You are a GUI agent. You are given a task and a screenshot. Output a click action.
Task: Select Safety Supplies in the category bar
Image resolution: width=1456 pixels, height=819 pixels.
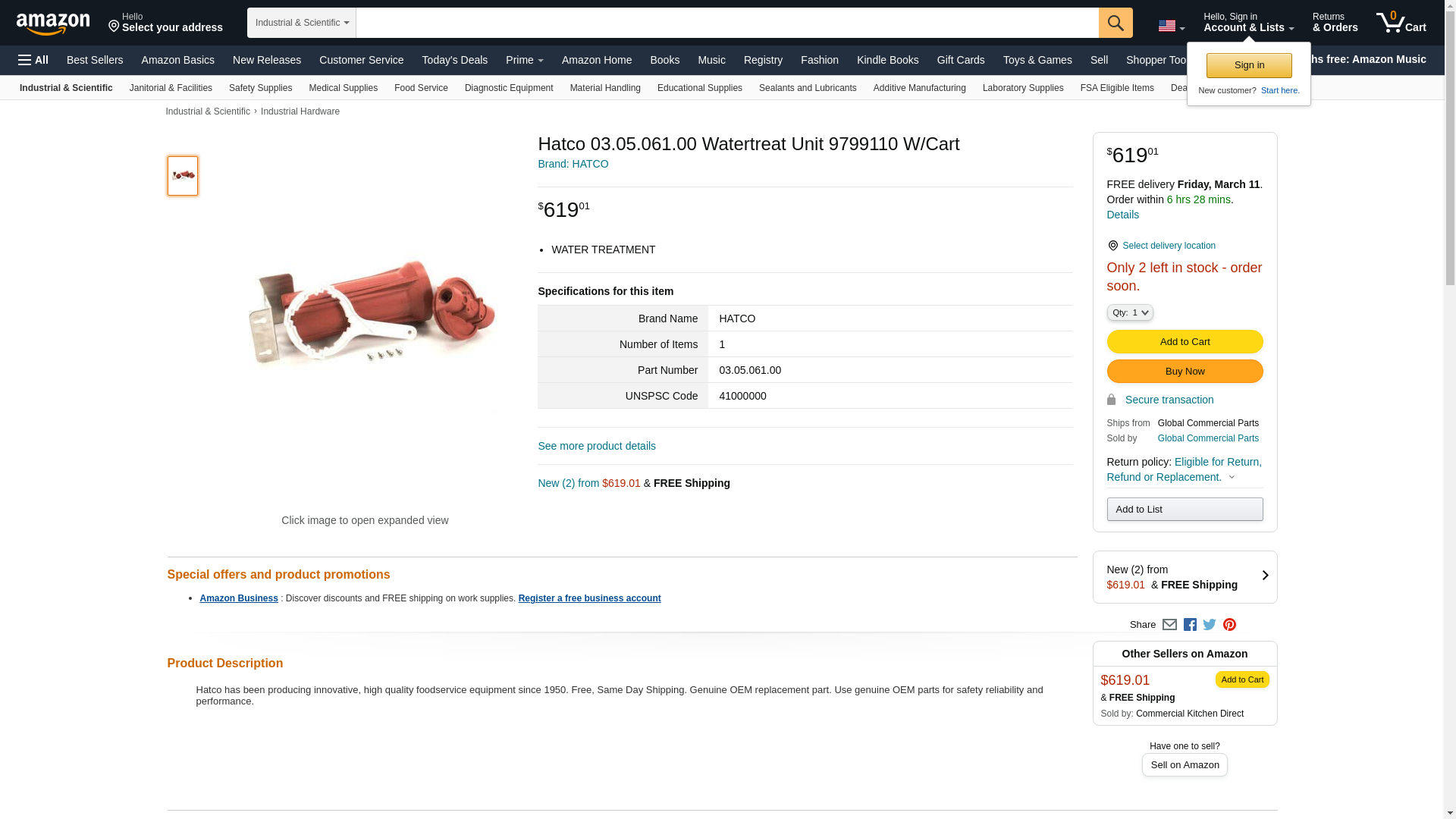260,88
